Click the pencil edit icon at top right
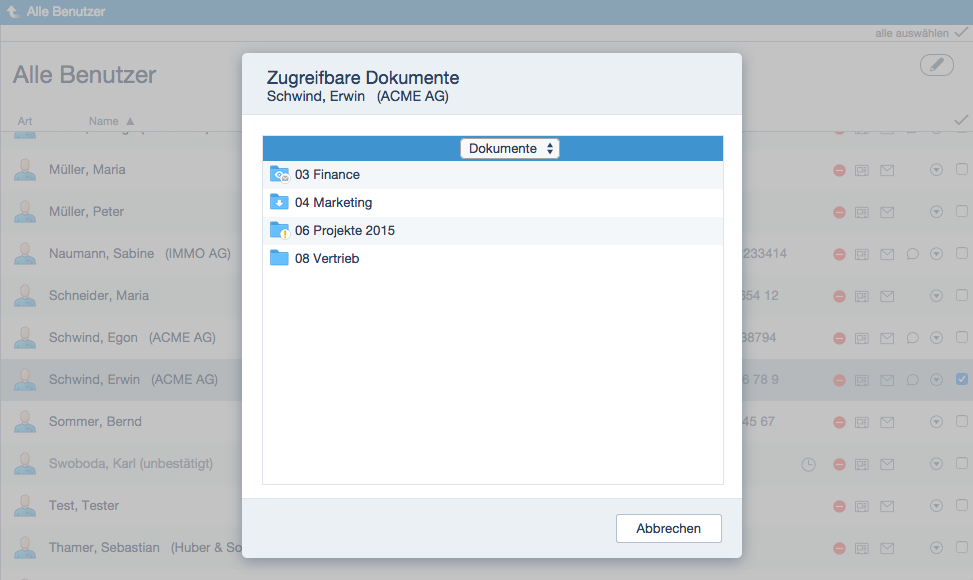973x580 pixels. point(936,65)
